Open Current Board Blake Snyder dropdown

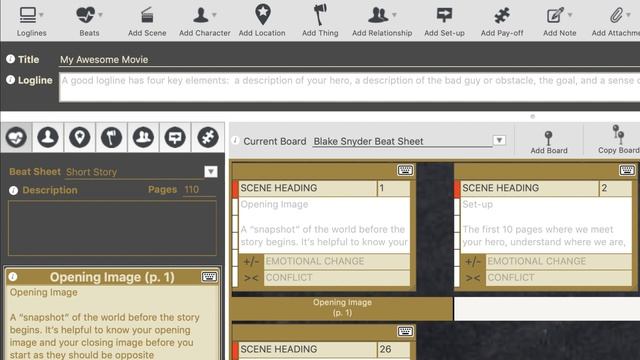[499, 140]
